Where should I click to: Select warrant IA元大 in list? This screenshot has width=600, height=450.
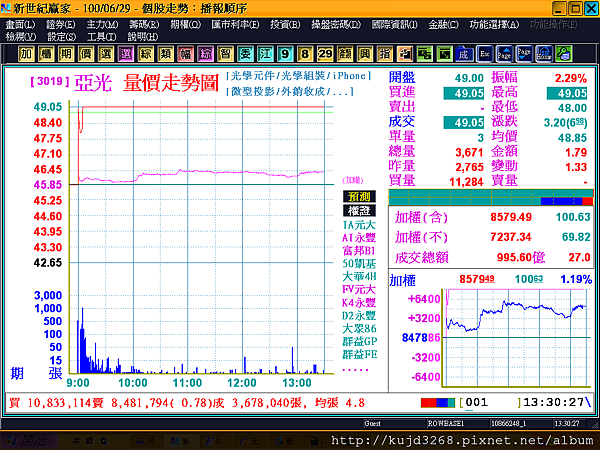click(x=359, y=225)
